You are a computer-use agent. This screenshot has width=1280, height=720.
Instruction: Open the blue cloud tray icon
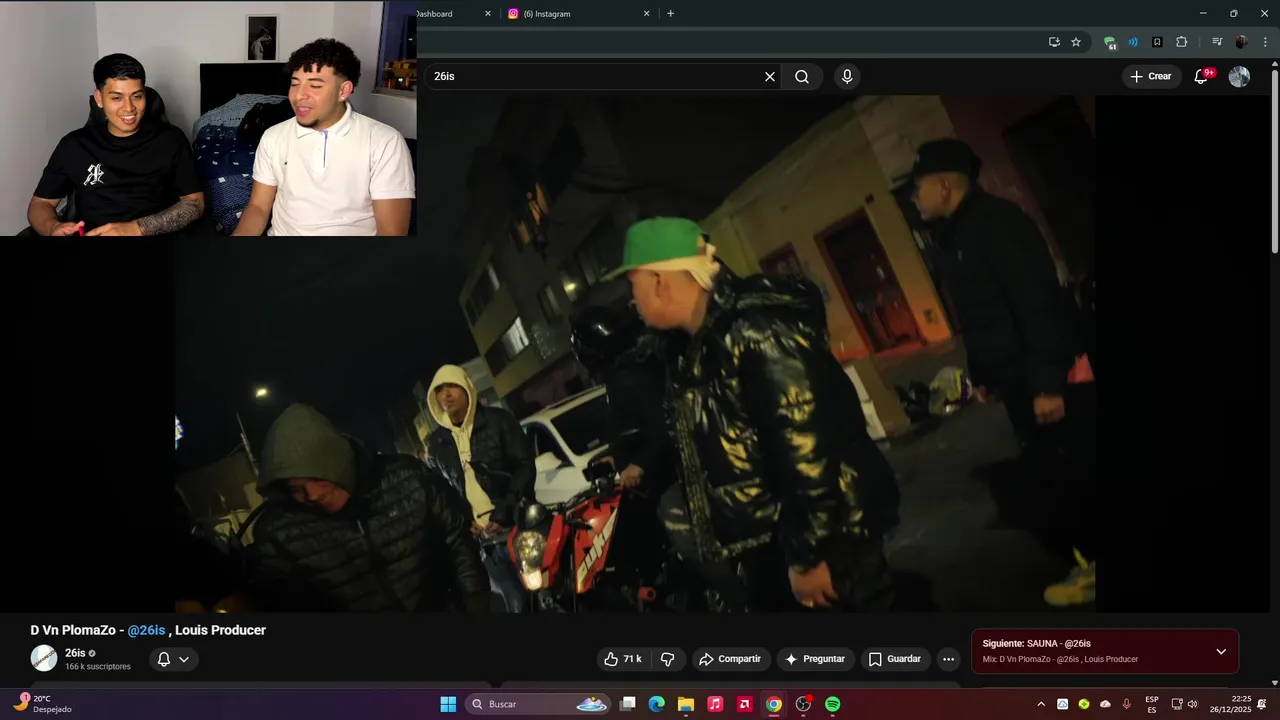click(x=1063, y=704)
